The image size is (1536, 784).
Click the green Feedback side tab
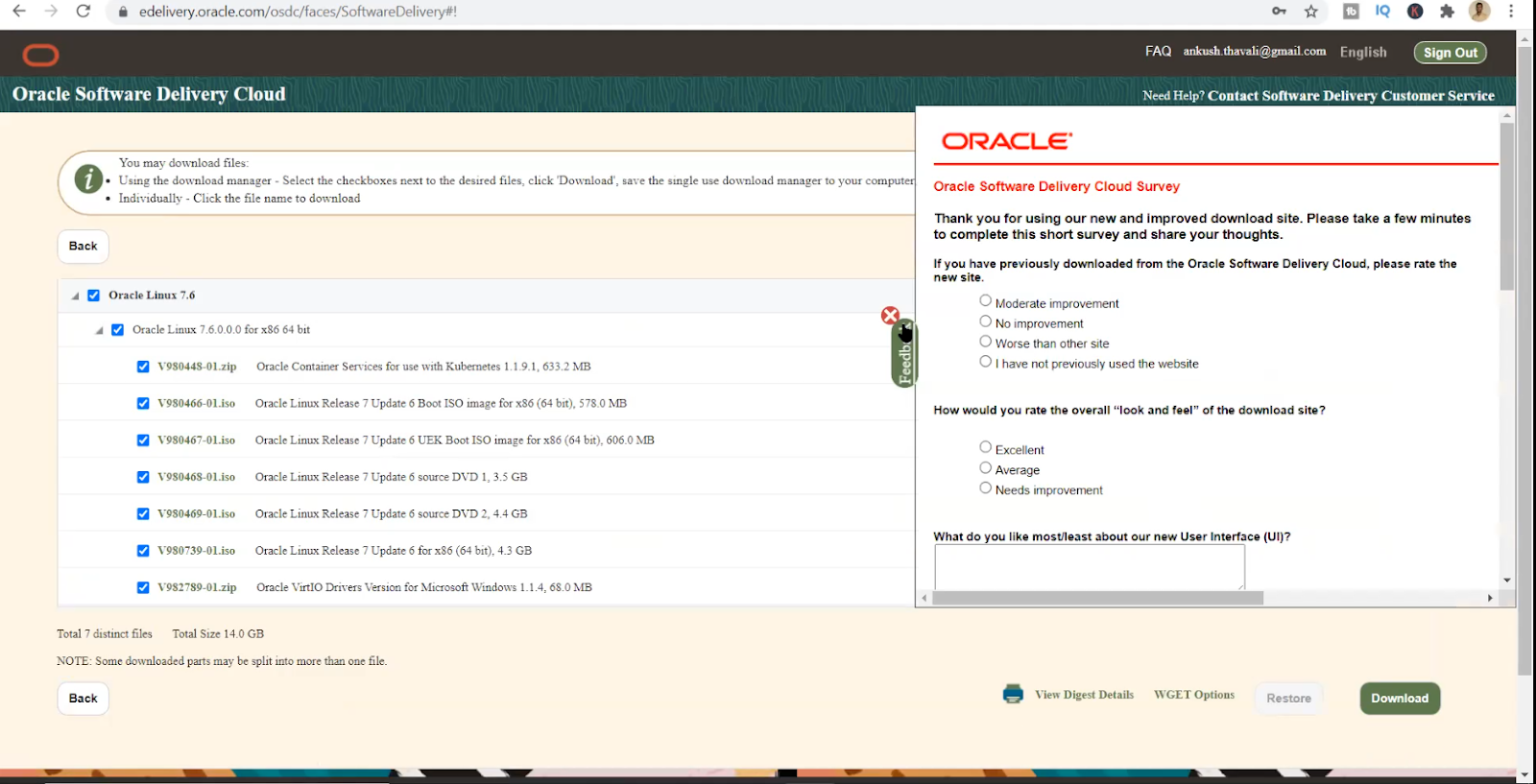904,354
